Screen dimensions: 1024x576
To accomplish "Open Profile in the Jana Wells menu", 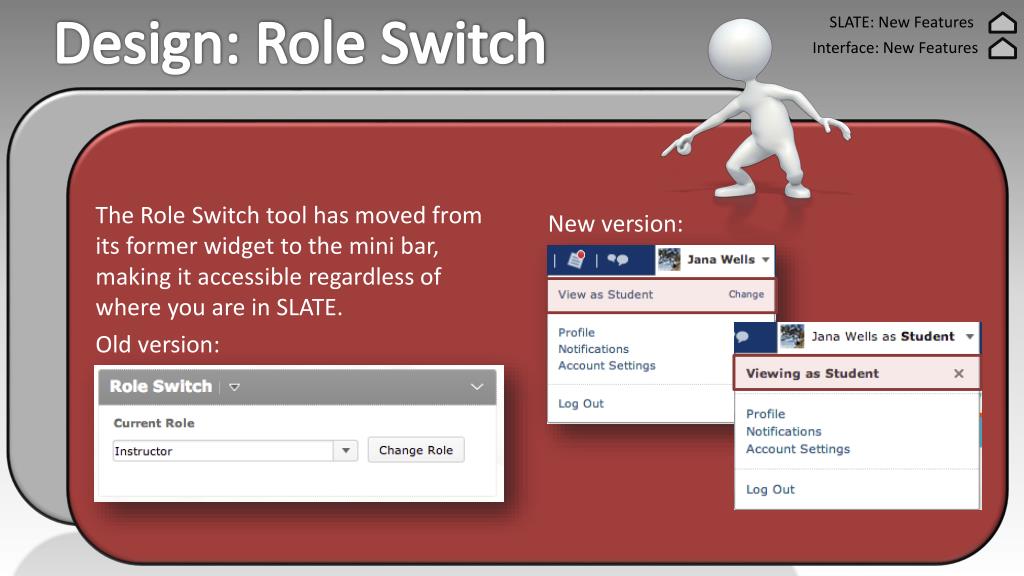I will (x=576, y=332).
